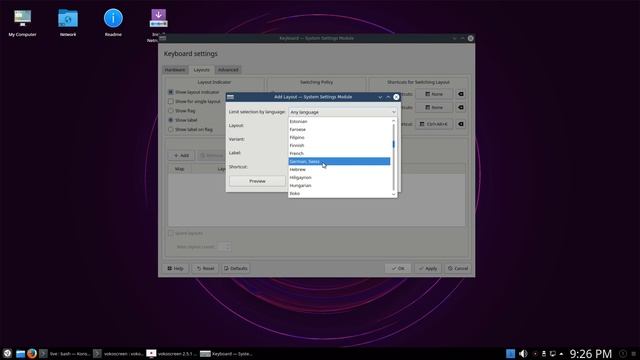Viewport: 640px width, 360px height.
Task: Expand the hidden system tray icons arrow
Action: click(561, 353)
